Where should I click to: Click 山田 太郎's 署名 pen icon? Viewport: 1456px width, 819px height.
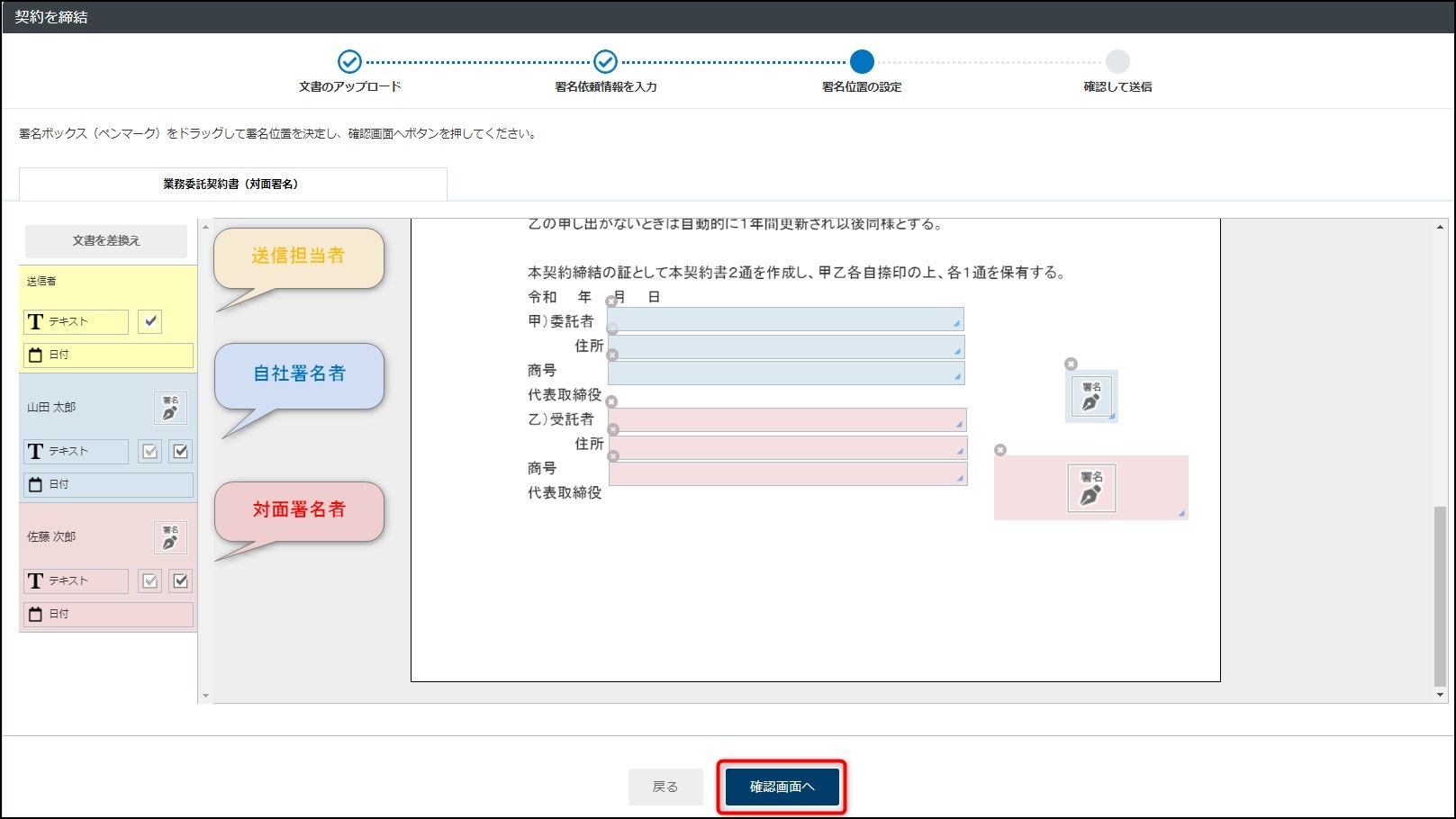169,406
